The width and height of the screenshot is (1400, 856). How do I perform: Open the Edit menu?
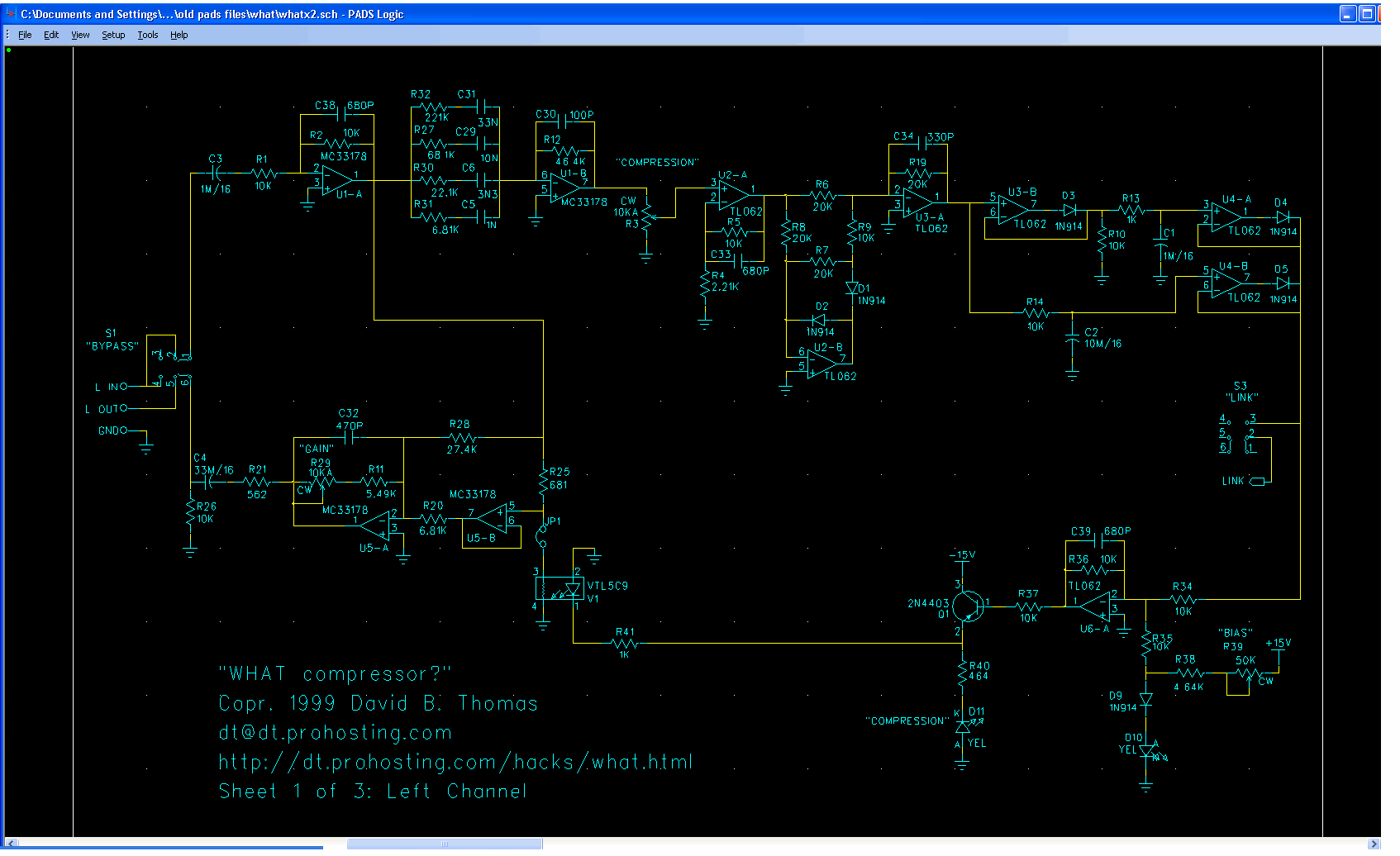pyautogui.click(x=51, y=35)
